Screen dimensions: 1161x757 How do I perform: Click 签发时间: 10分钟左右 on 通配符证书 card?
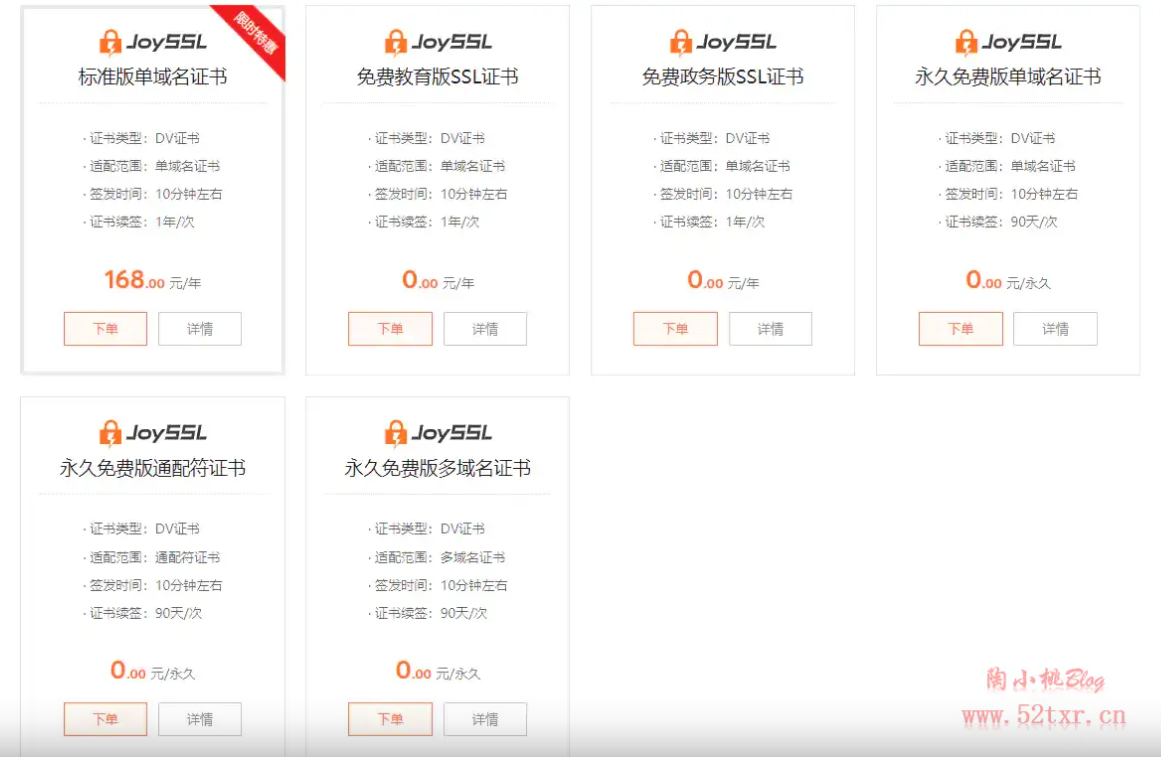[153, 585]
